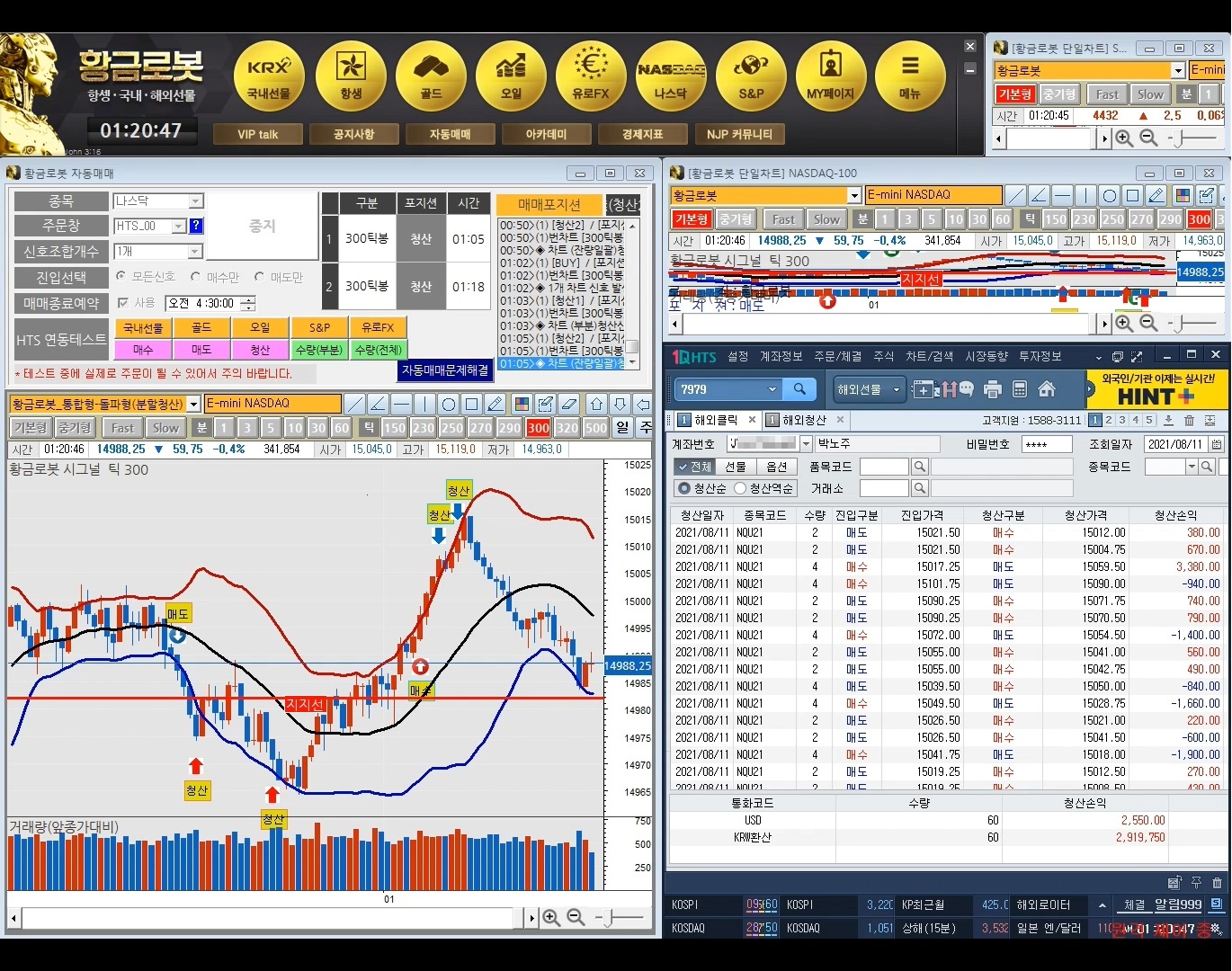Image resolution: width=1232 pixels, height=971 pixels.
Task: Toggle 선물 filter button
Action: [x=736, y=467]
